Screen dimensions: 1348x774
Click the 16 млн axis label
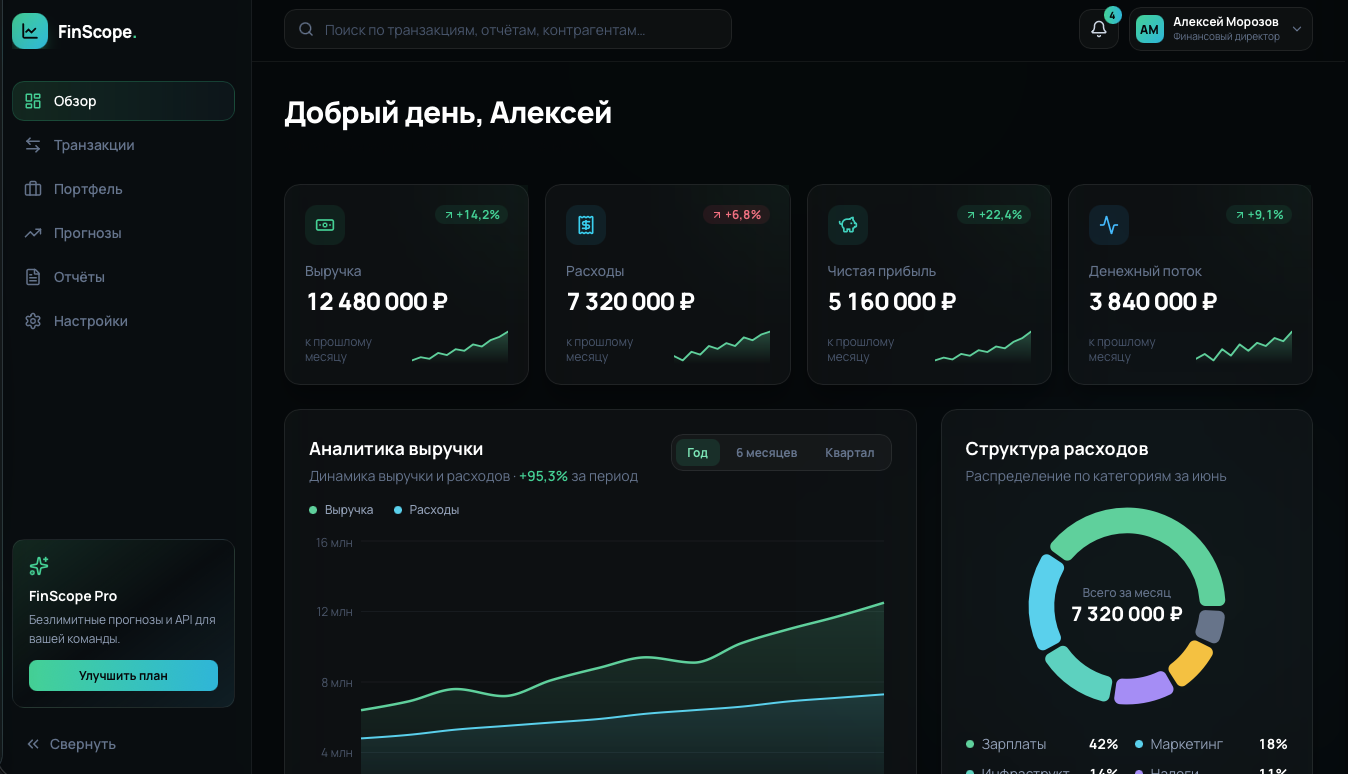pos(335,543)
